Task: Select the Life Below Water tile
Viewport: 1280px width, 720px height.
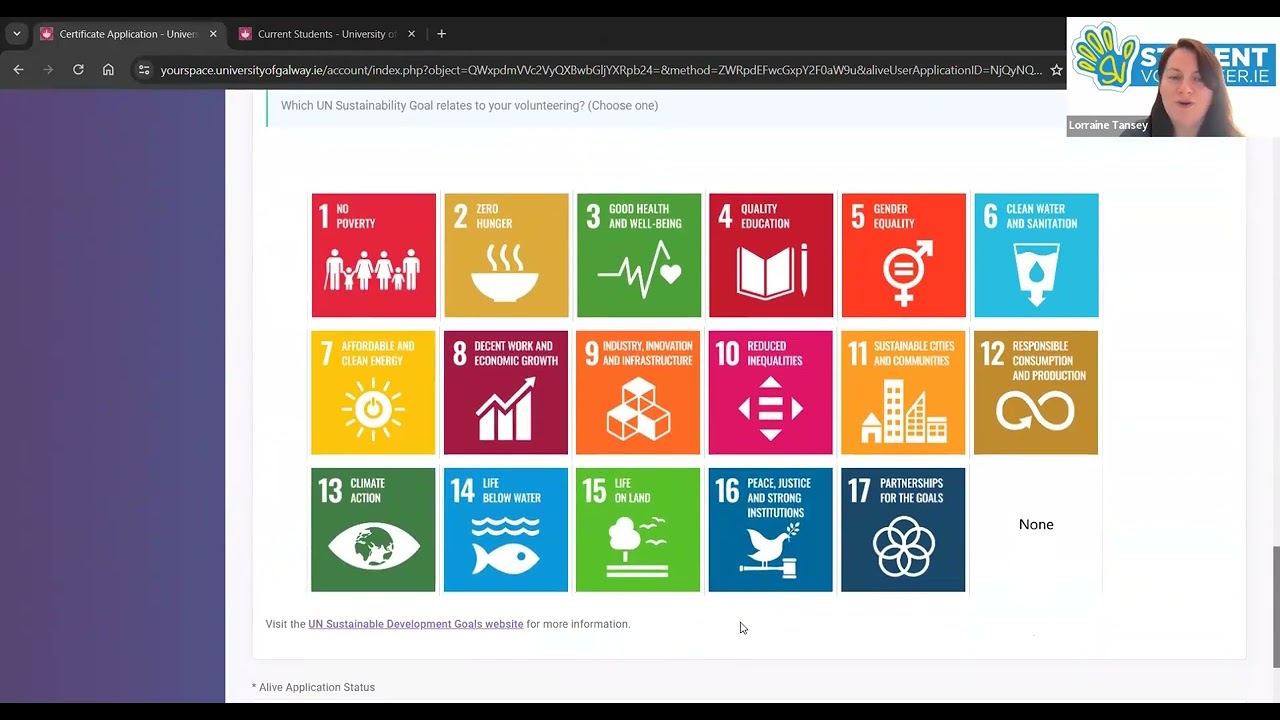Action: (x=506, y=529)
